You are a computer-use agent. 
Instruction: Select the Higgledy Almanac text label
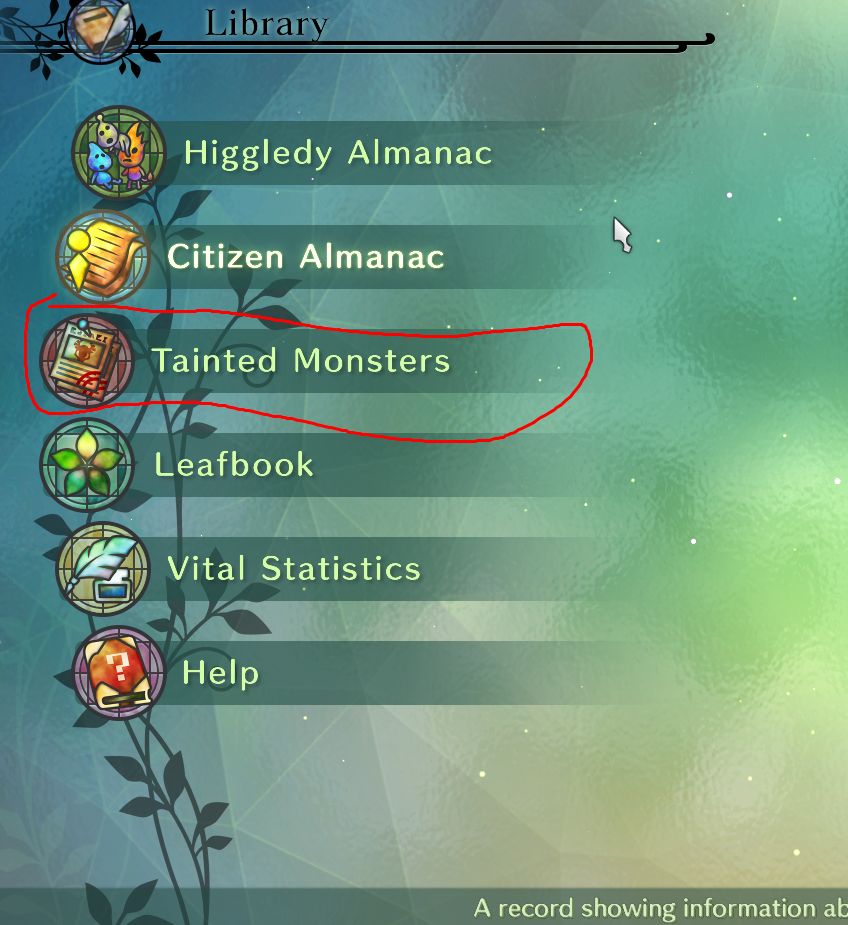(x=338, y=154)
